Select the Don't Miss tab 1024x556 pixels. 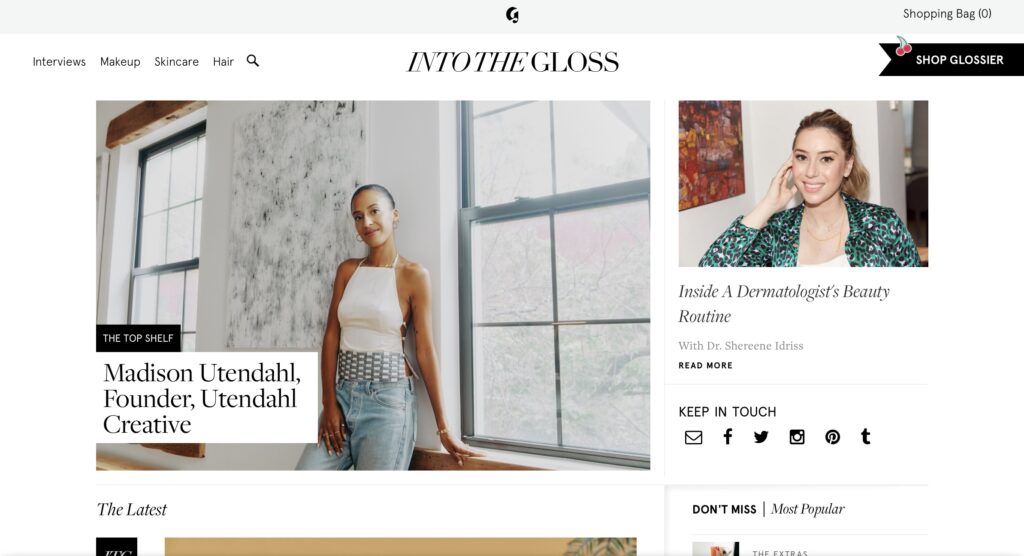coord(724,509)
